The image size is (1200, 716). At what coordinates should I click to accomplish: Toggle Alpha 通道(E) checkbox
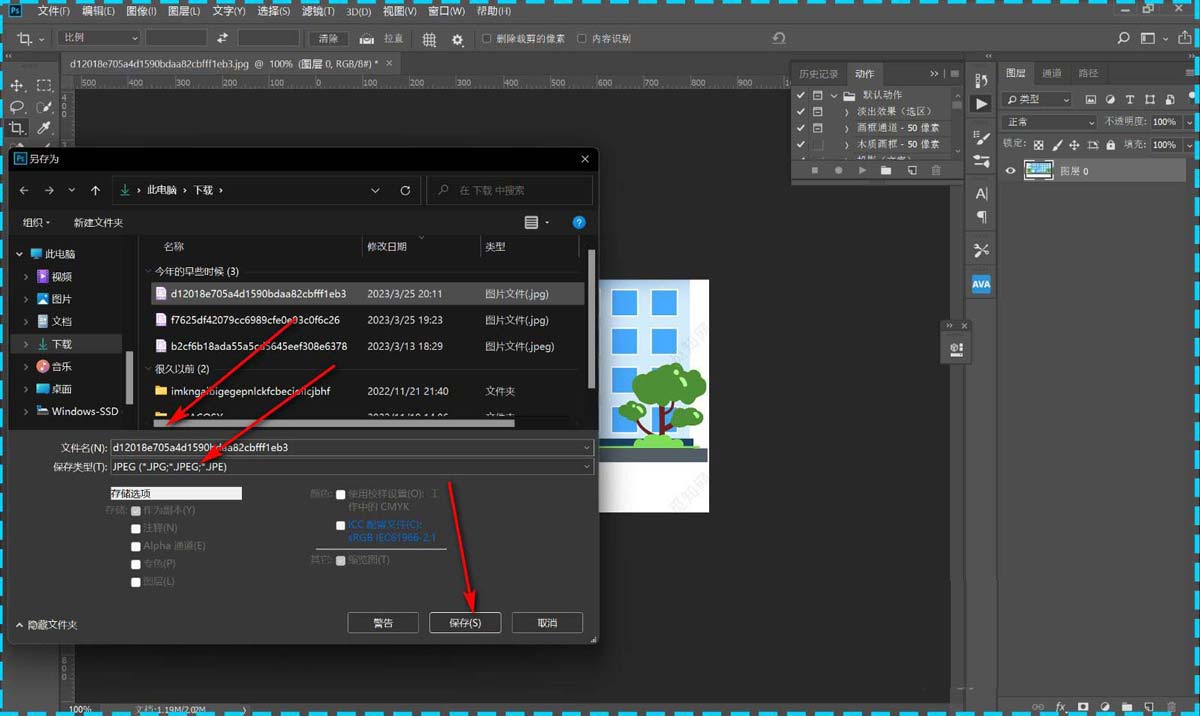click(136, 546)
